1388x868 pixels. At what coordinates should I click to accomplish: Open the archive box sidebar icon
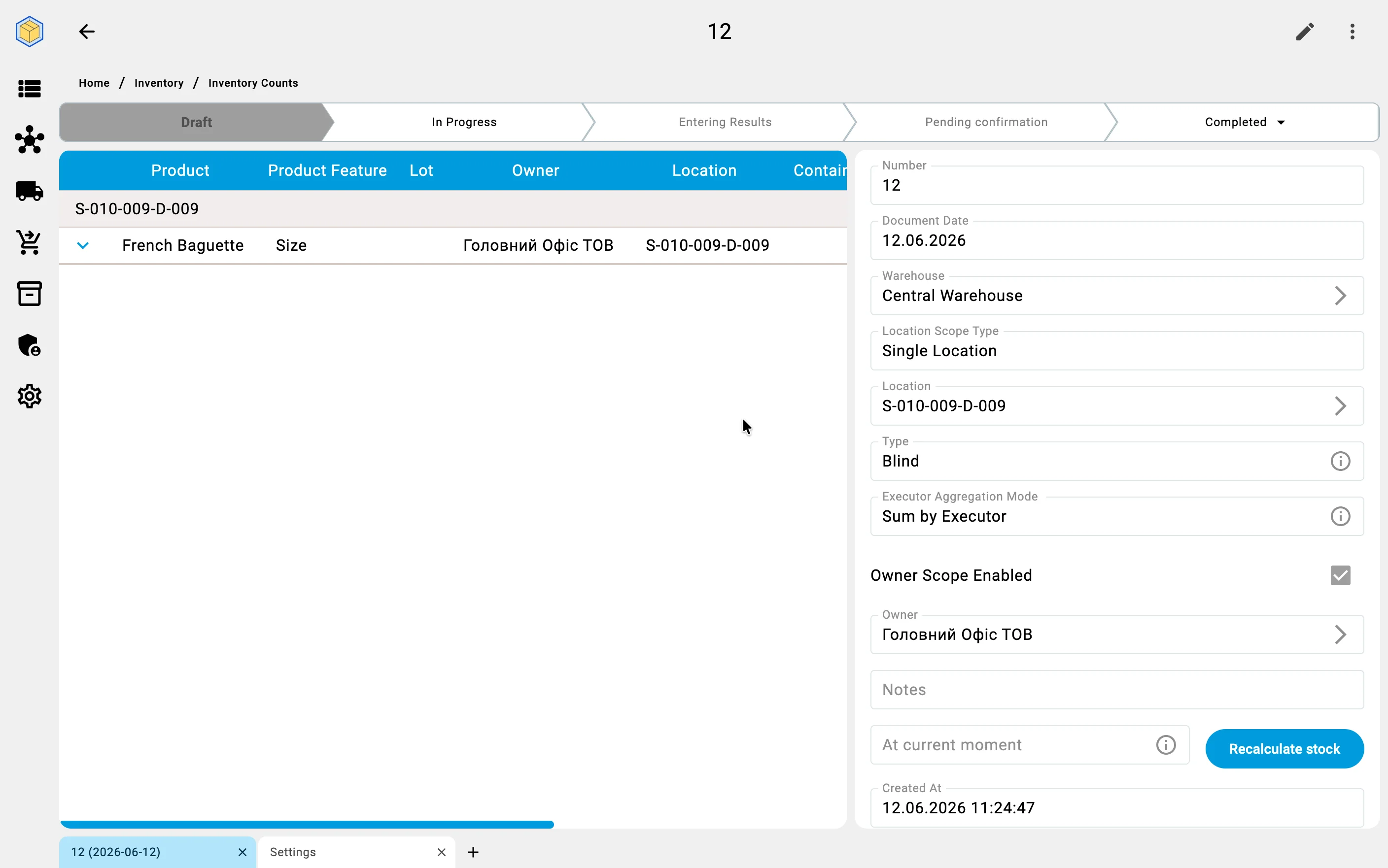pyautogui.click(x=29, y=293)
